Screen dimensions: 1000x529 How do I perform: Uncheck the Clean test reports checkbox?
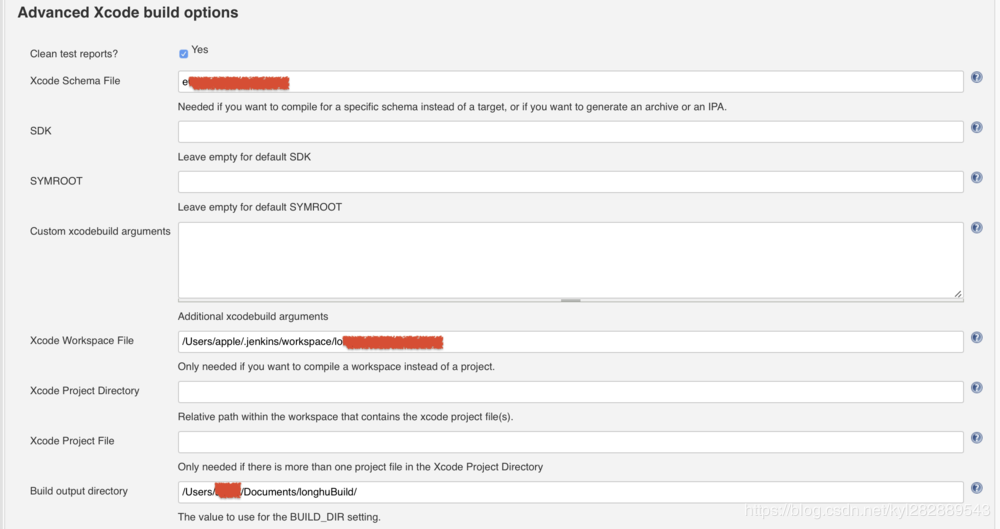[x=184, y=54]
